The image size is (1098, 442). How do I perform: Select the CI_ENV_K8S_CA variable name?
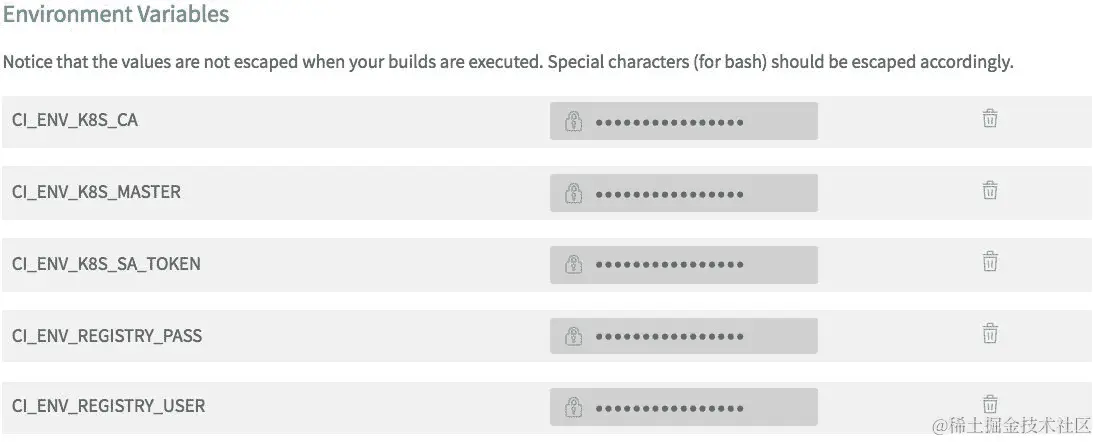(75, 121)
